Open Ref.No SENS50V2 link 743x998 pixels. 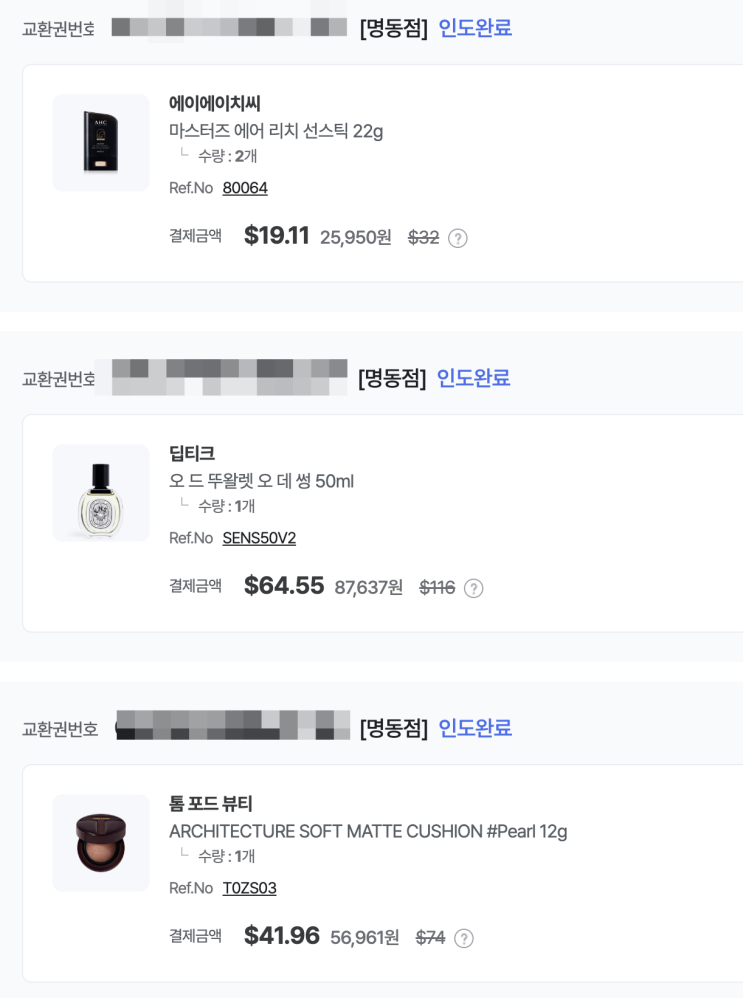[x=259, y=538]
